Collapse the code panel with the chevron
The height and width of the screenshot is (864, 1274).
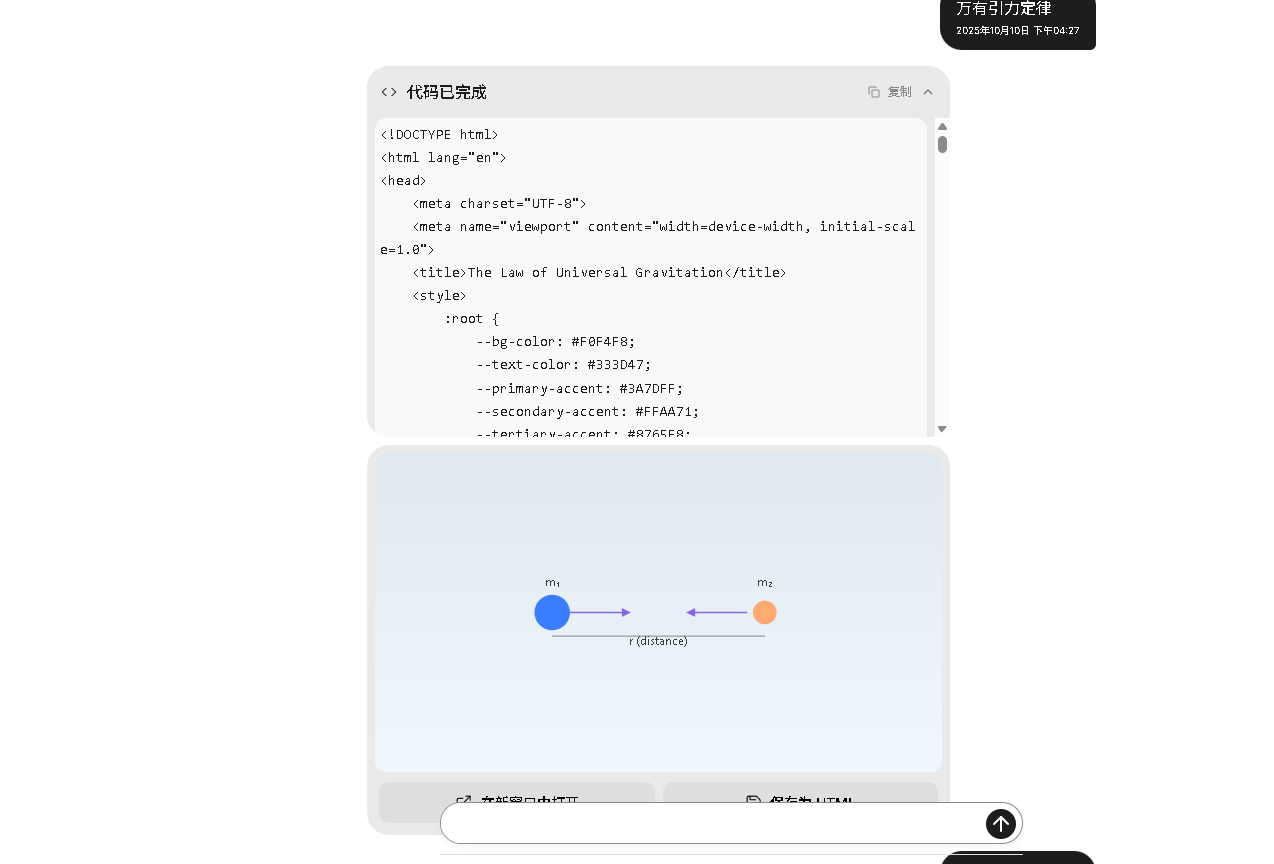coord(928,92)
